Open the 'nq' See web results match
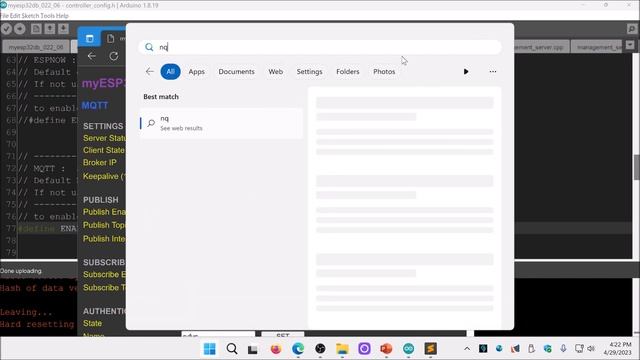This screenshot has height=360, width=640. point(221,123)
